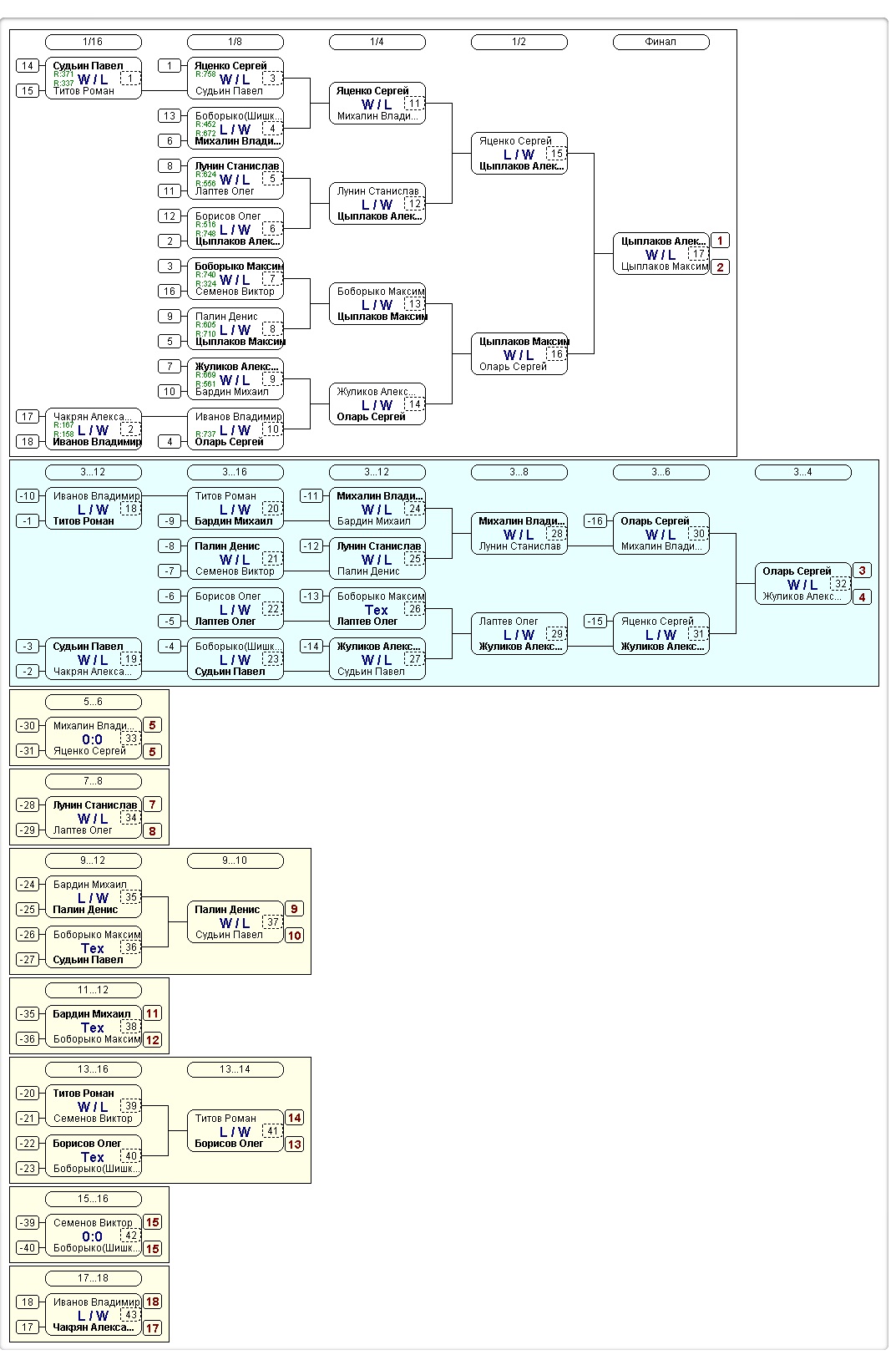Select the 1/16 round header label
The height and width of the screenshot is (1355, 896).
coord(93,42)
